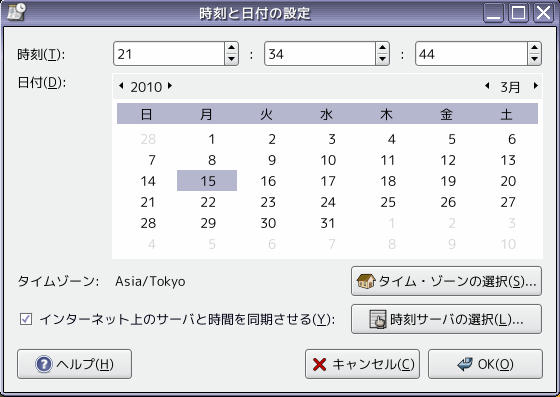Select March 6 in first week row
The height and width of the screenshot is (397, 560).
pyautogui.click(x=512, y=139)
